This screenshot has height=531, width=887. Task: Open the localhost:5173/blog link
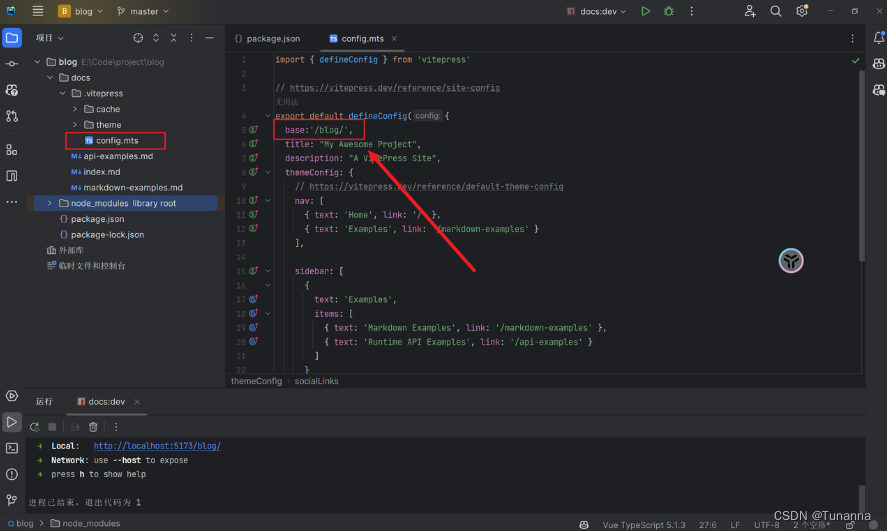coord(157,446)
